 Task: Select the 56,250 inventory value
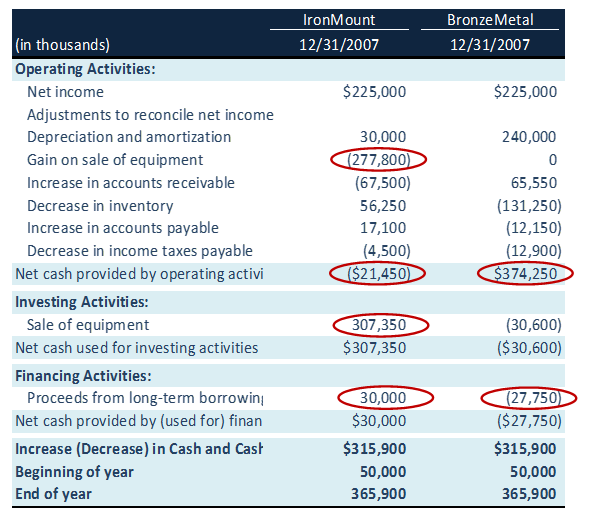coord(383,206)
